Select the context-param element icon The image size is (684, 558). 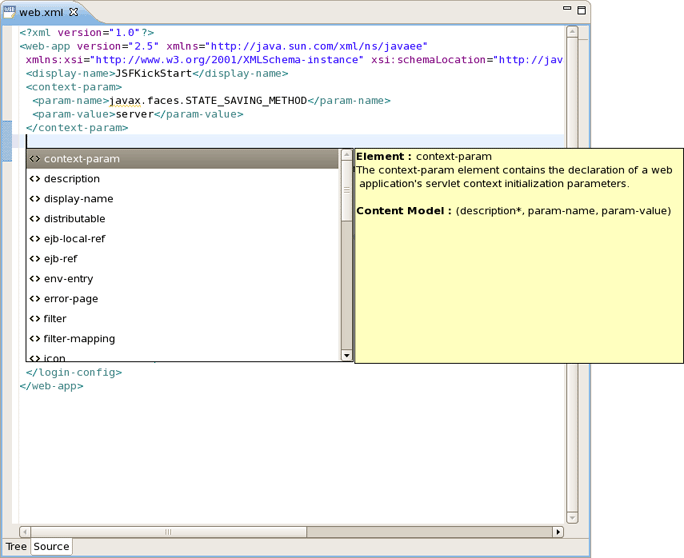[x=35, y=159]
